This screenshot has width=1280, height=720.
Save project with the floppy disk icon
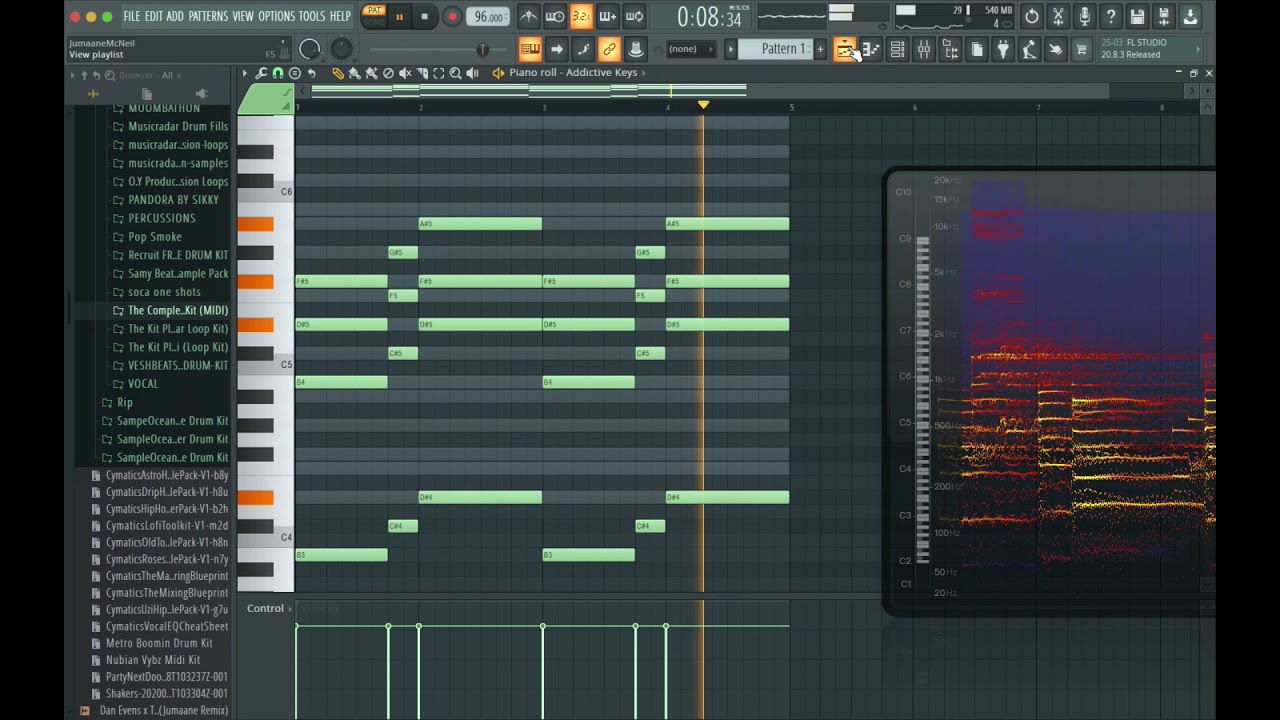coord(1137,17)
